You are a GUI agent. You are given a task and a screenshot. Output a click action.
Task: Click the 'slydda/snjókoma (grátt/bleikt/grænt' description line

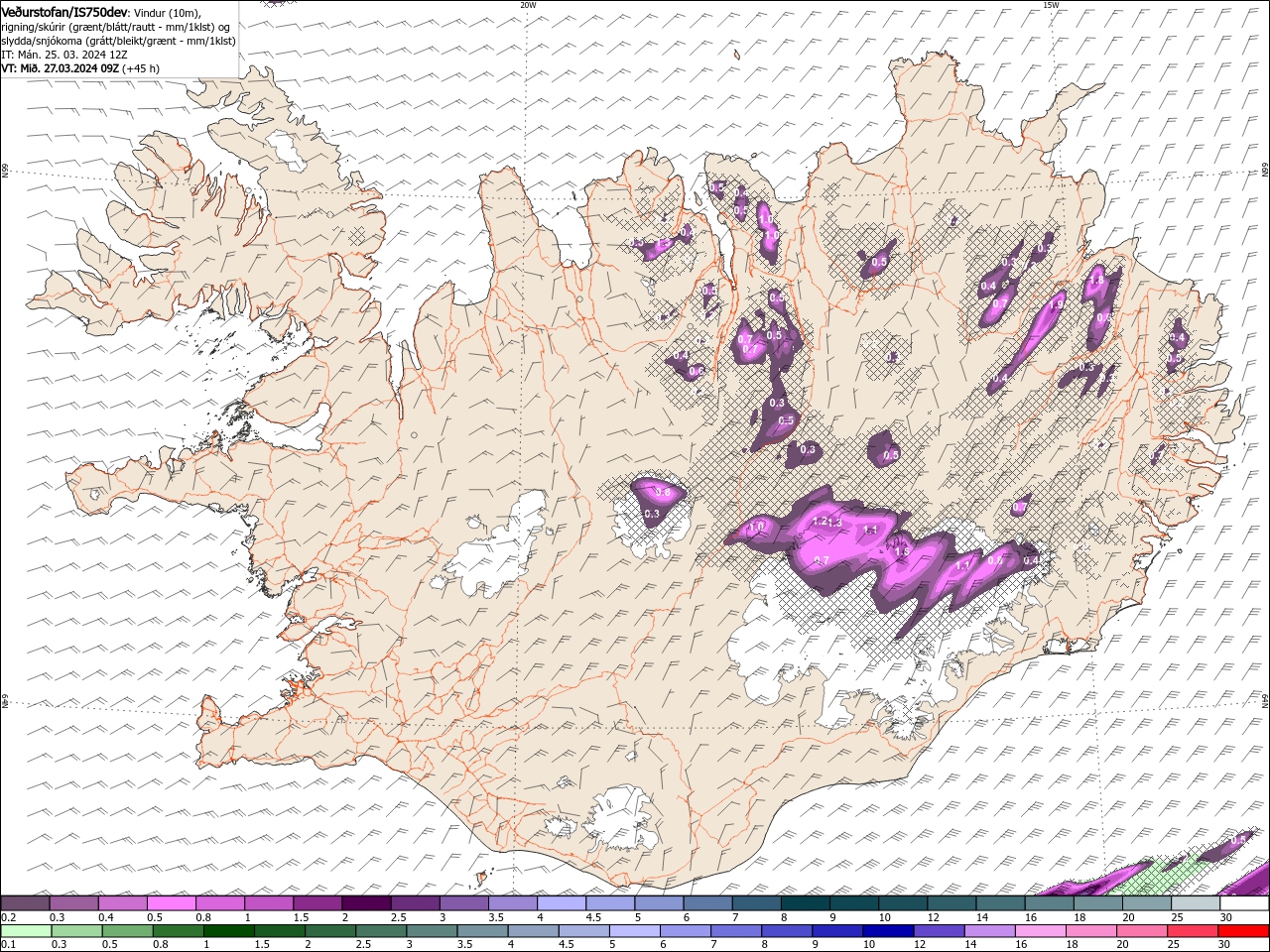(118, 41)
